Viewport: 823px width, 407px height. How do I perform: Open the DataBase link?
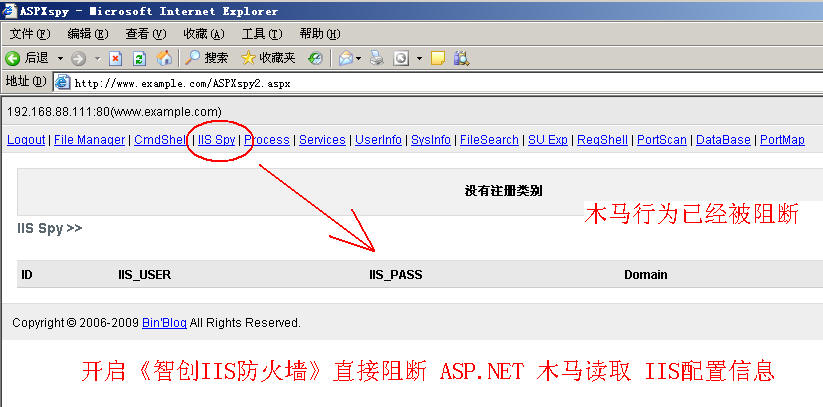tap(723, 140)
